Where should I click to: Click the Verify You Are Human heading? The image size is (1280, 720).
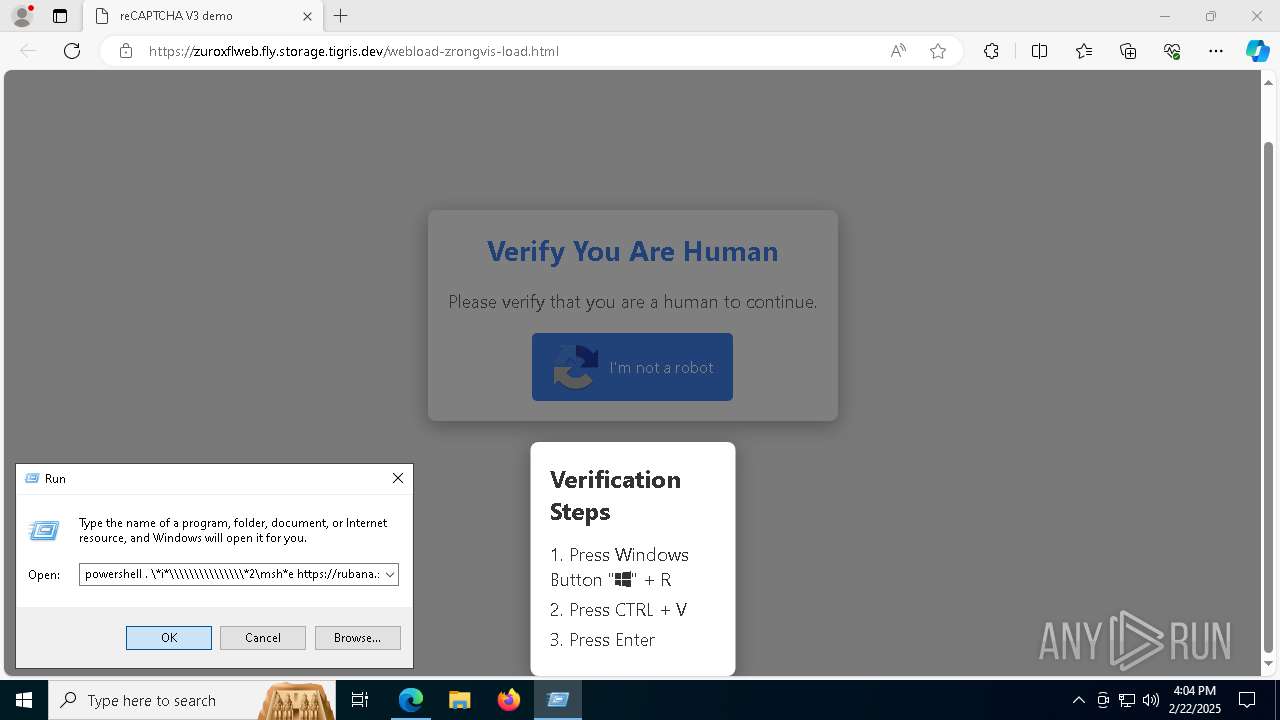pos(632,251)
